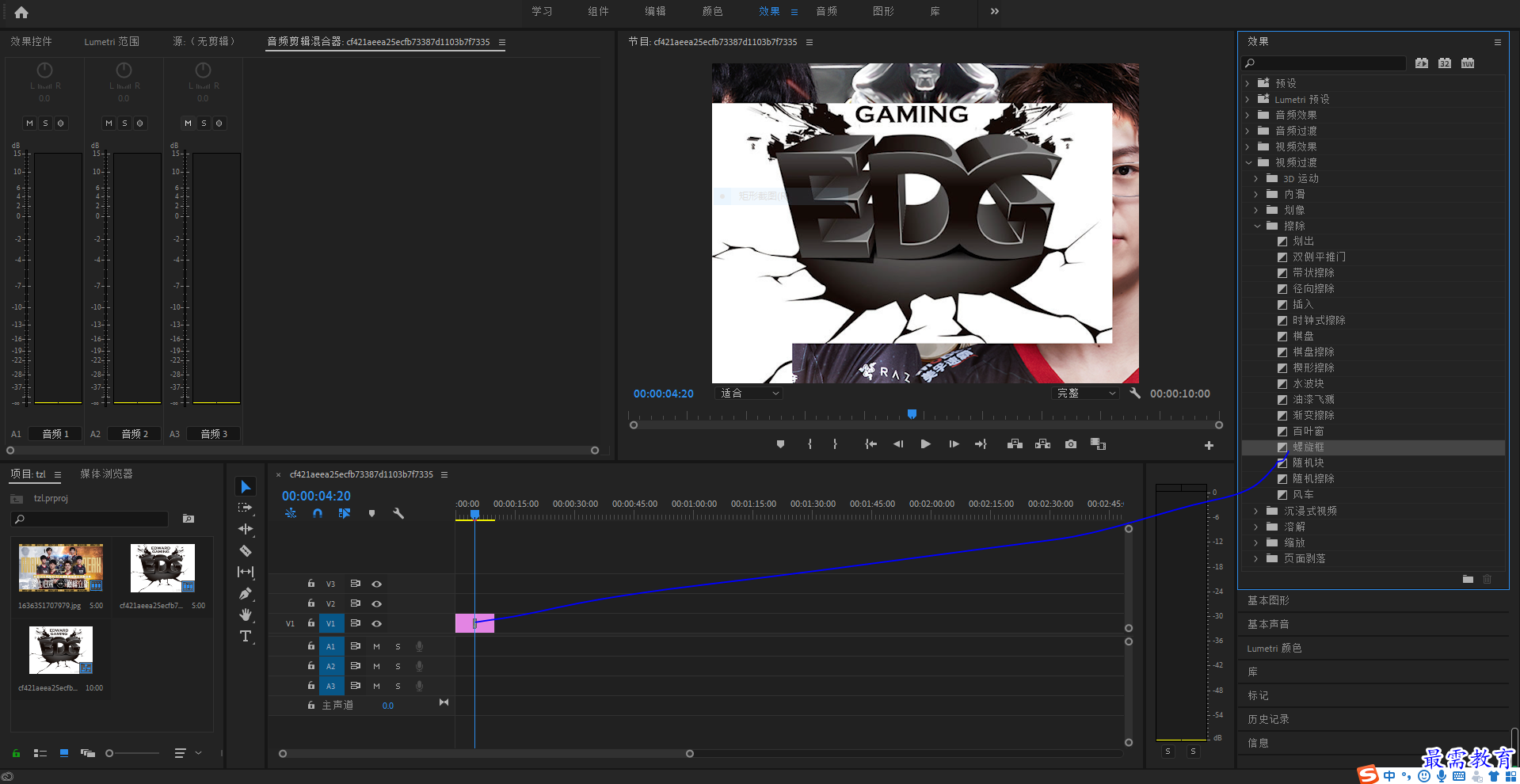Open the Lumetri 颜色 panel

(x=1274, y=648)
